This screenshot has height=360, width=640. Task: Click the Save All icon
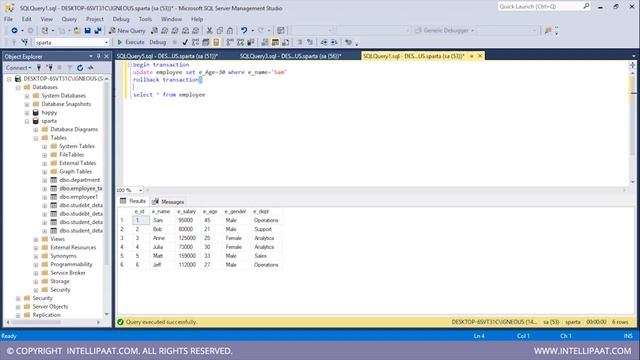pos(98,31)
